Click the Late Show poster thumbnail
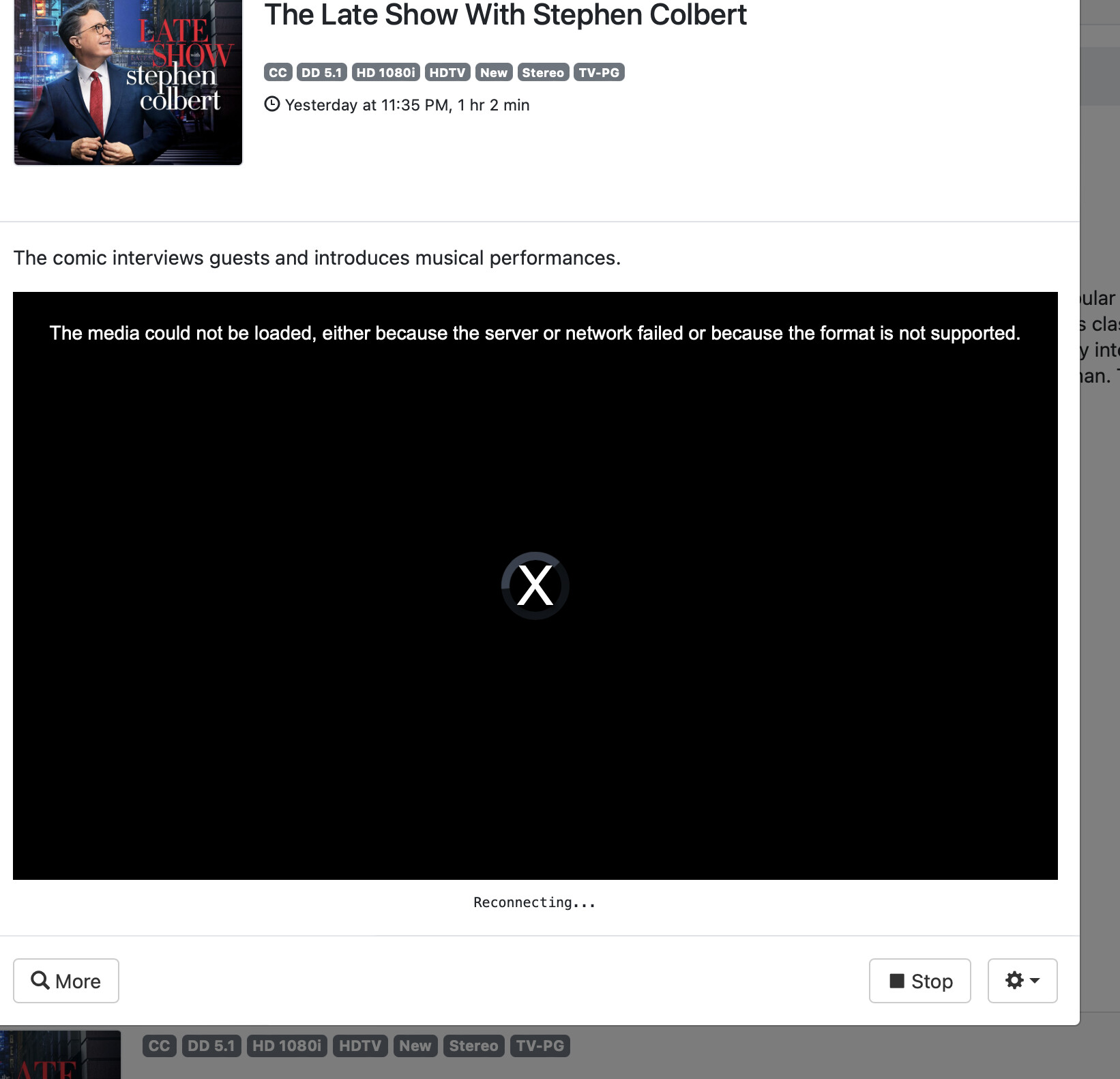The image size is (1120, 1079). 128,82
